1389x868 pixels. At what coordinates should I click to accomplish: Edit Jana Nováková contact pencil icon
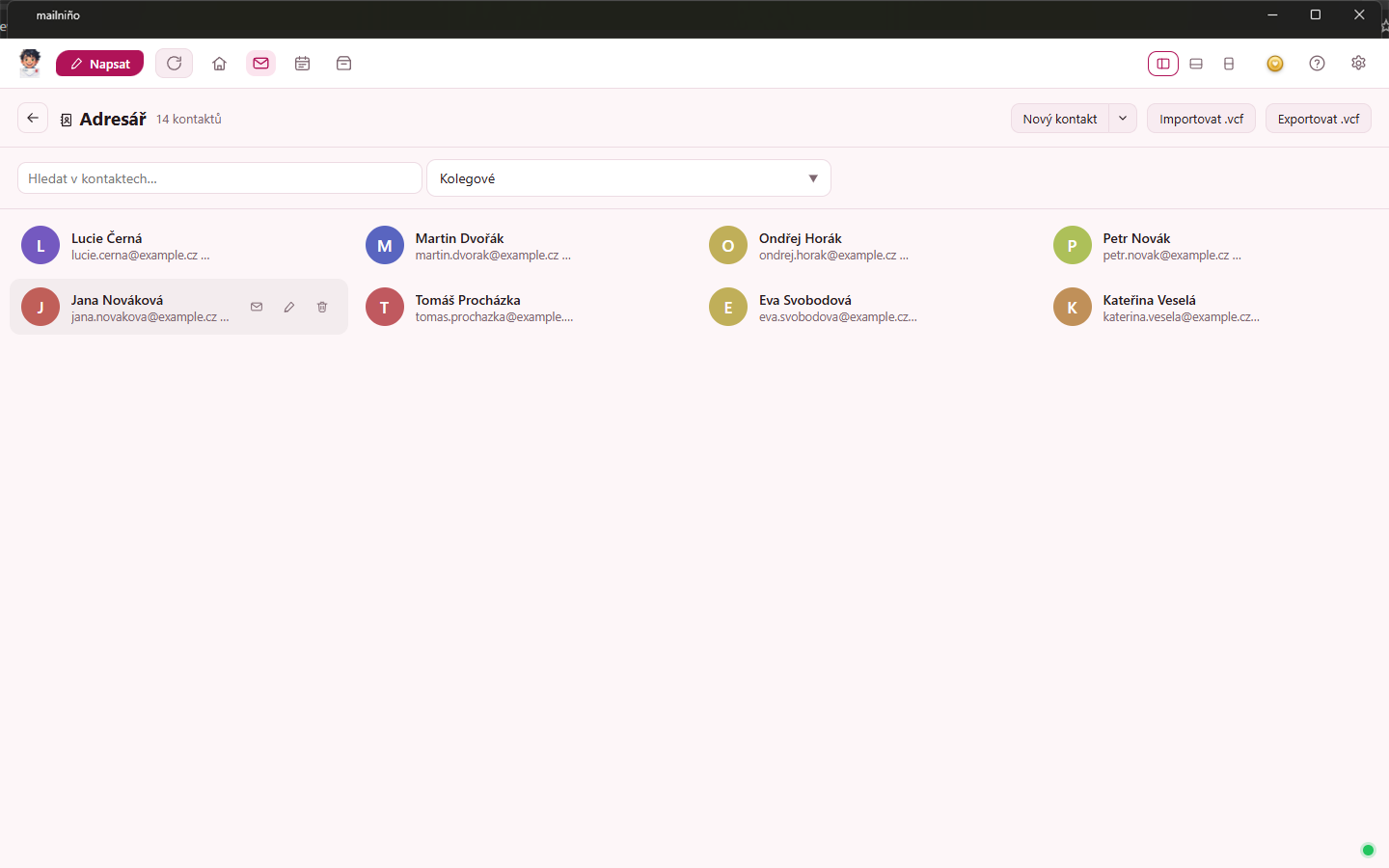(x=289, y=307)
